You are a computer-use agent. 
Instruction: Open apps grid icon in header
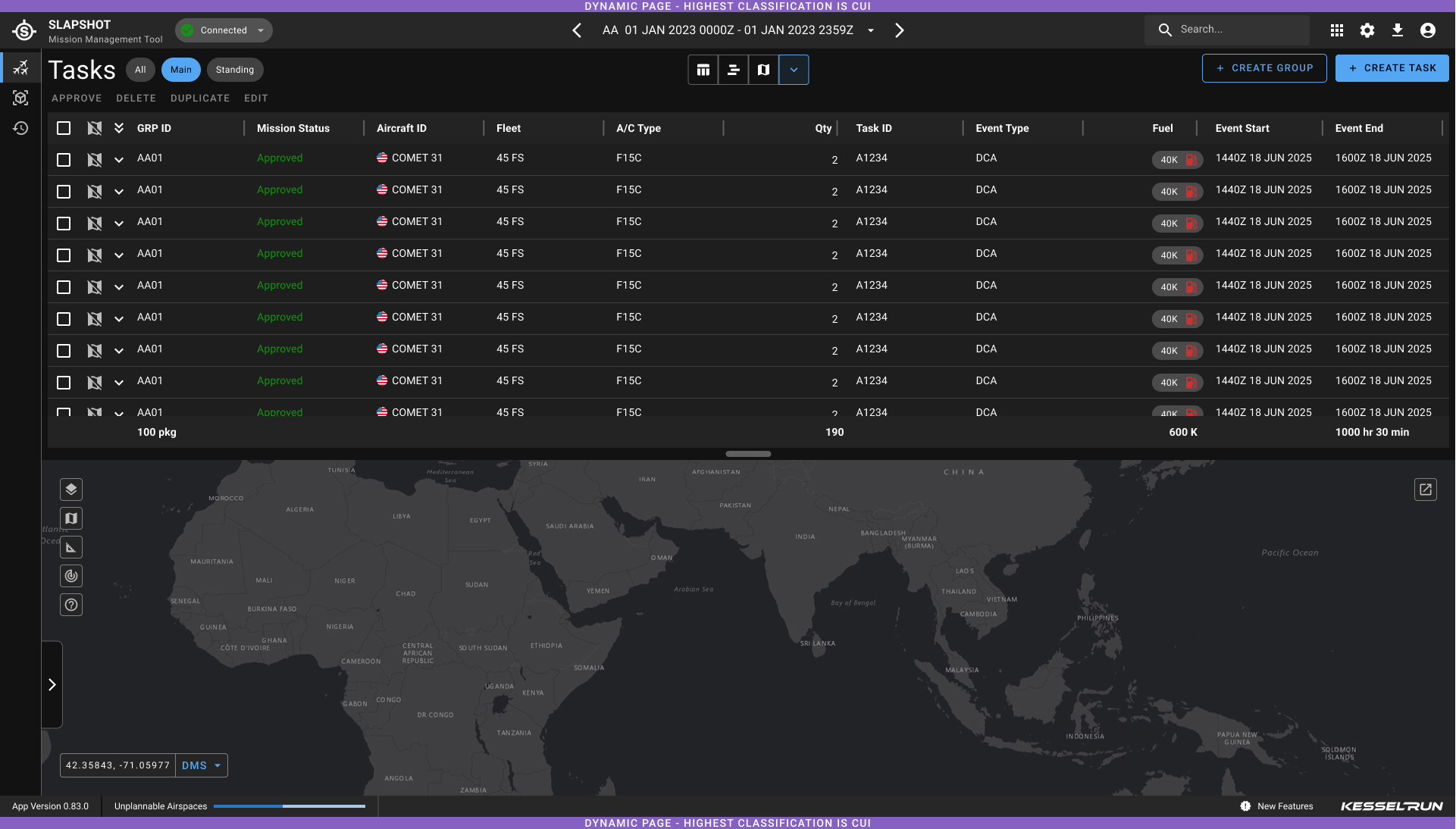(x=1337, y=30)
